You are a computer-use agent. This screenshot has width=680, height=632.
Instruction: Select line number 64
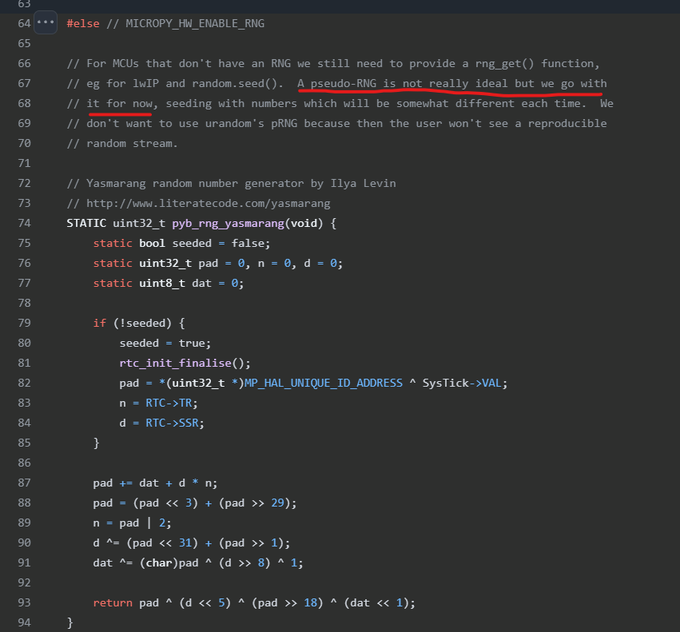tap(24, 23)
